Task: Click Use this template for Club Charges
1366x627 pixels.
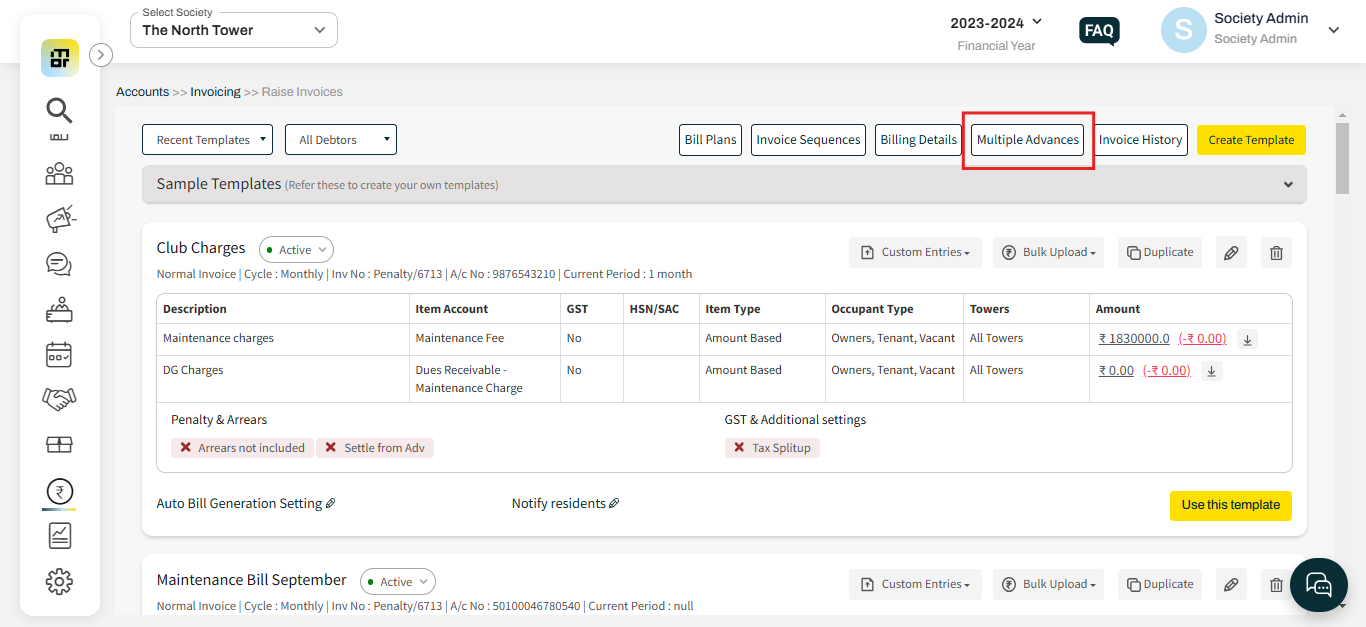Action: (x=1230, y=505)
